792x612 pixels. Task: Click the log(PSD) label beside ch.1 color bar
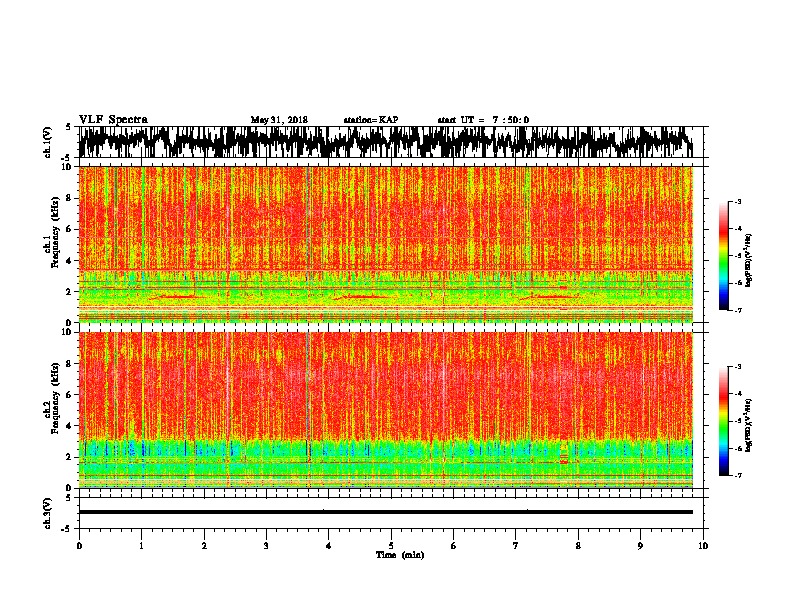pyautogui.click(x=749, y=261)
